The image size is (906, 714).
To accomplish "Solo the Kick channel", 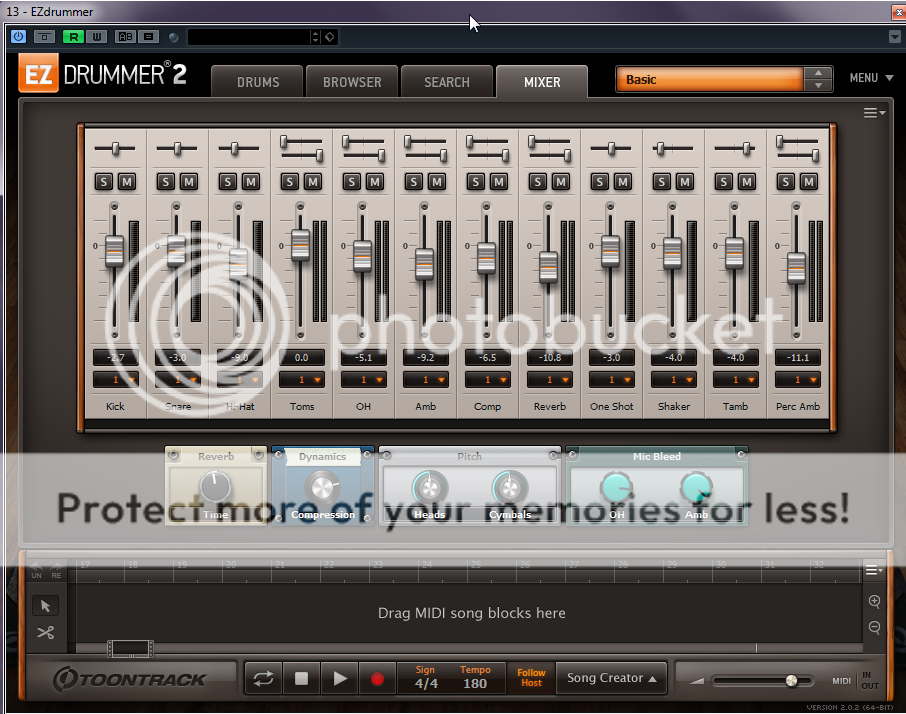I will click(103, 181).
